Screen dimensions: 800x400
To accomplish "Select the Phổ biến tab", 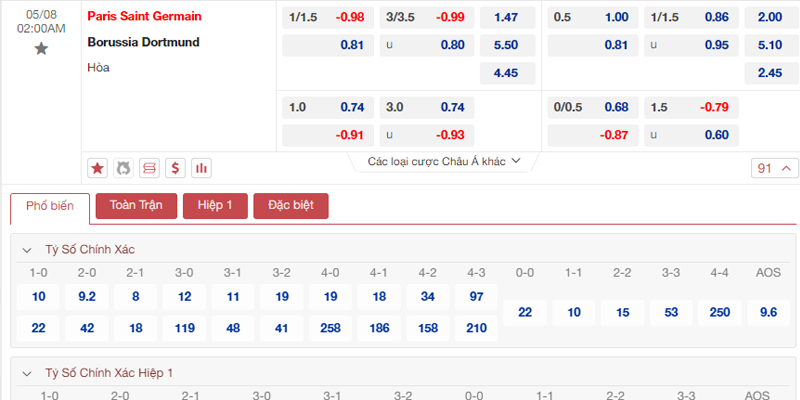I will tap(50, 206).
